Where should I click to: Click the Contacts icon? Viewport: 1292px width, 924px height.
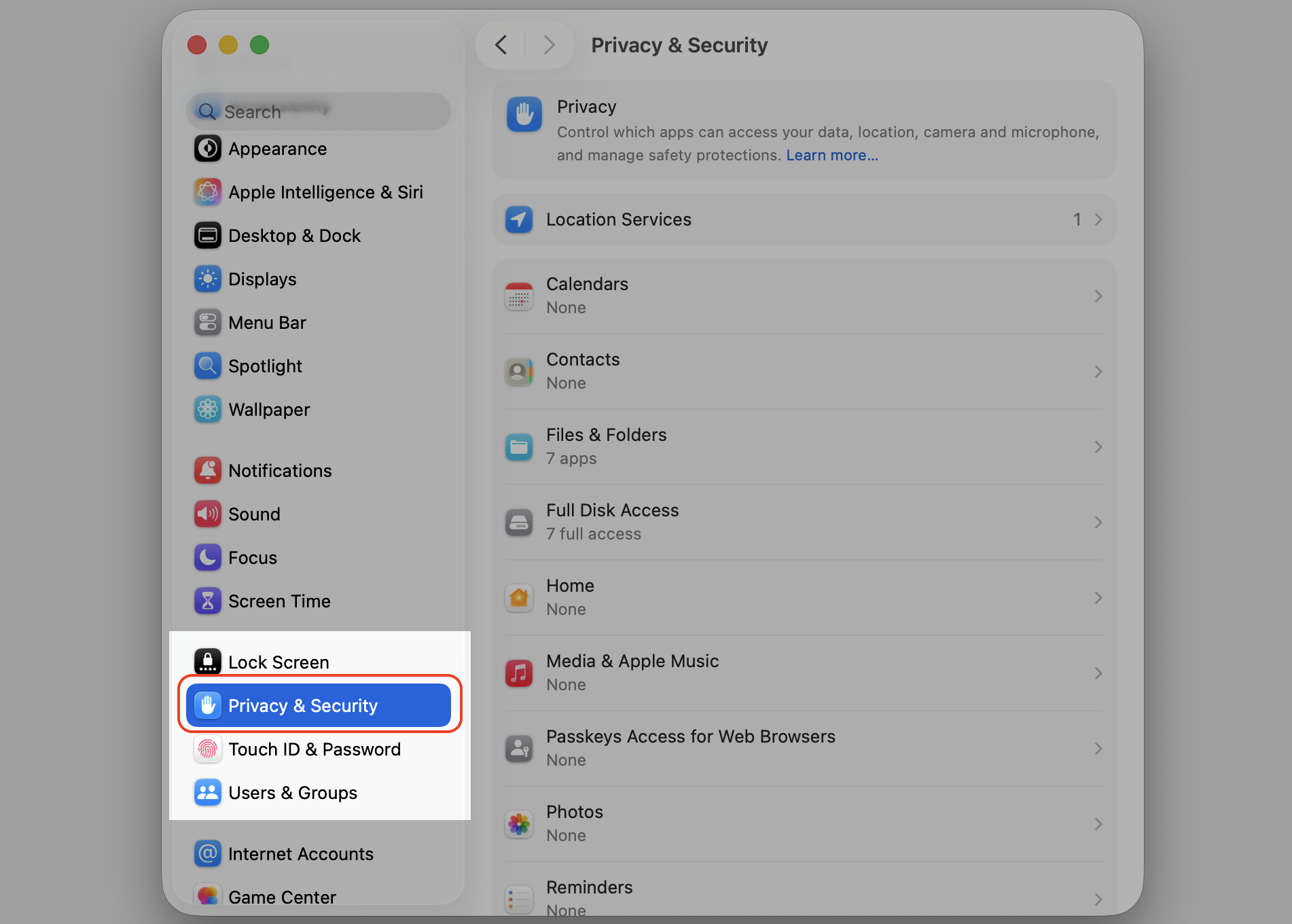(519, 372)
